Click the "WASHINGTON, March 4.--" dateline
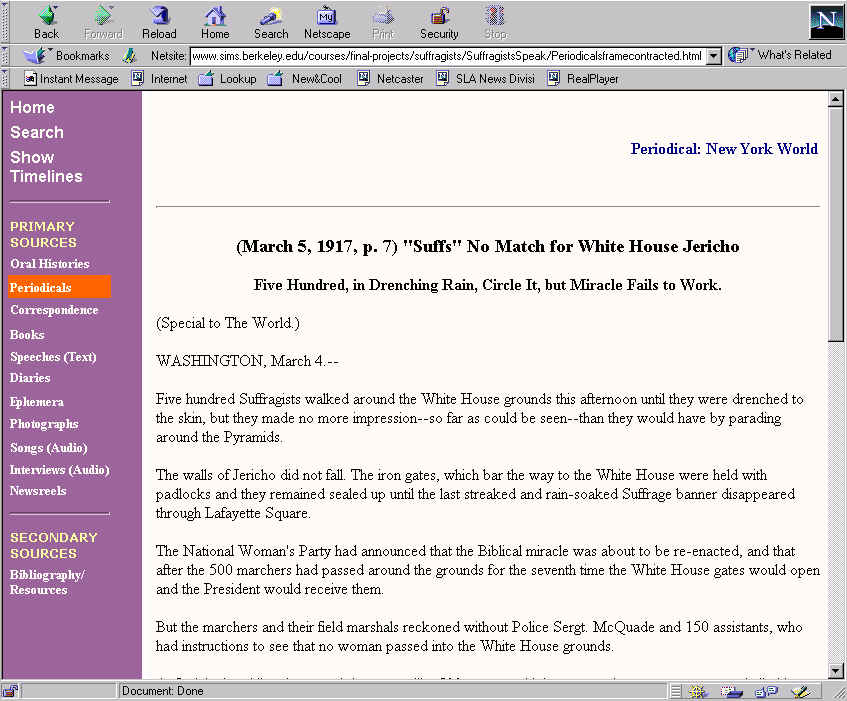 pos(247,361)
